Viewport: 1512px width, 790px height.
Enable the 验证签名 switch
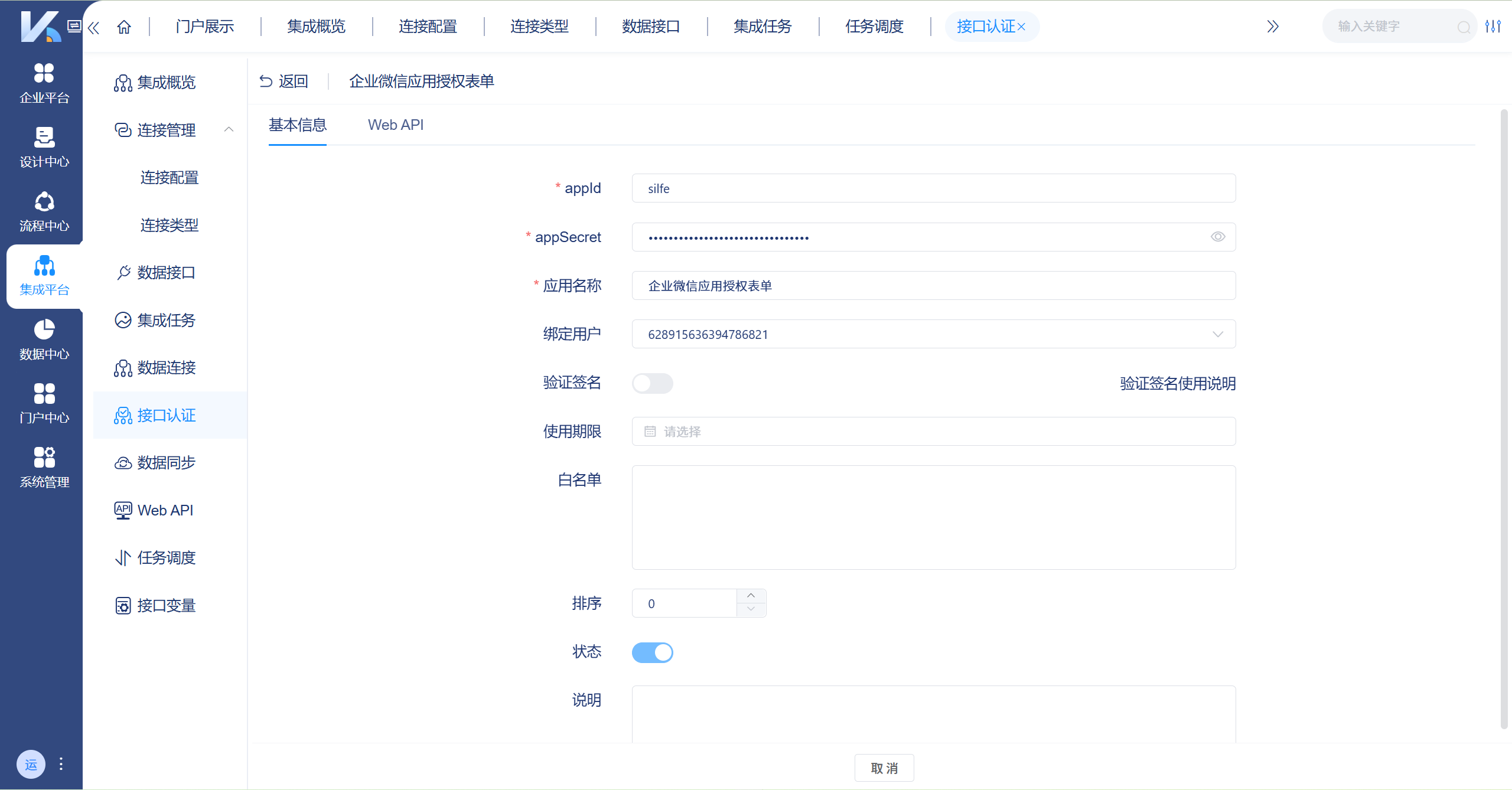652,383
